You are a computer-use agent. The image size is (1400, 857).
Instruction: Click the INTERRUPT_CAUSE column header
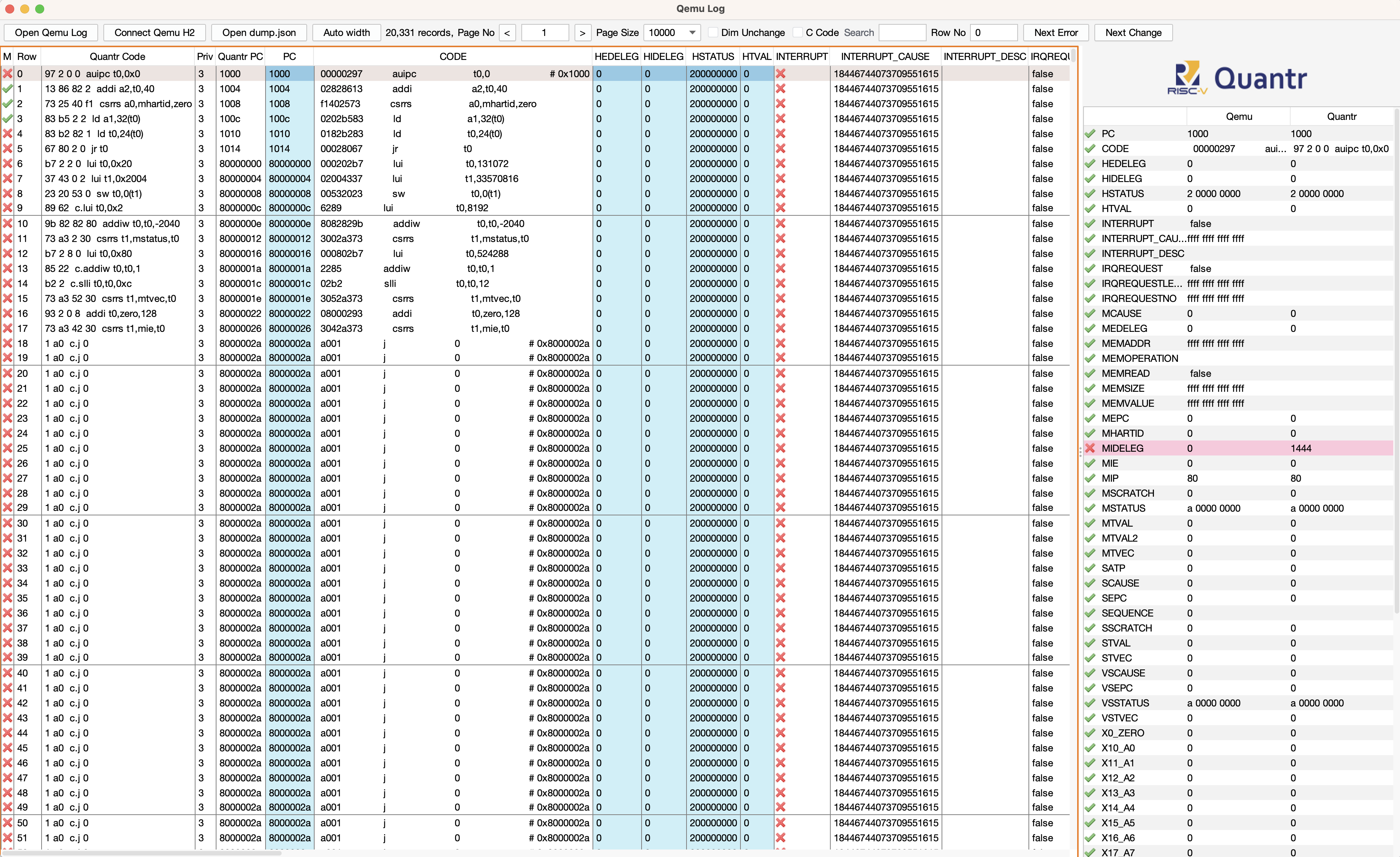[885, 56]
